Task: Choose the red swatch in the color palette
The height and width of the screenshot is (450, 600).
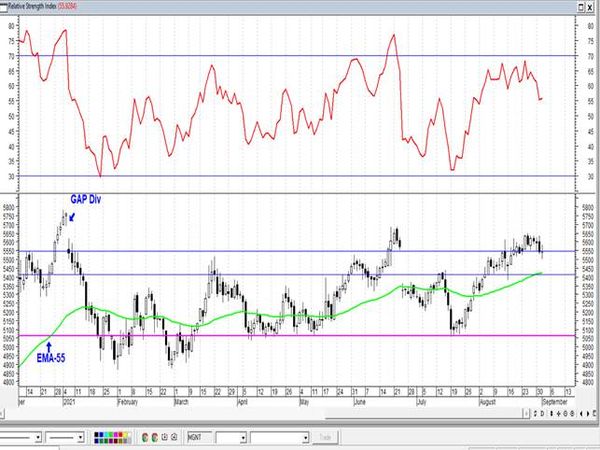Action: point(121,434)
